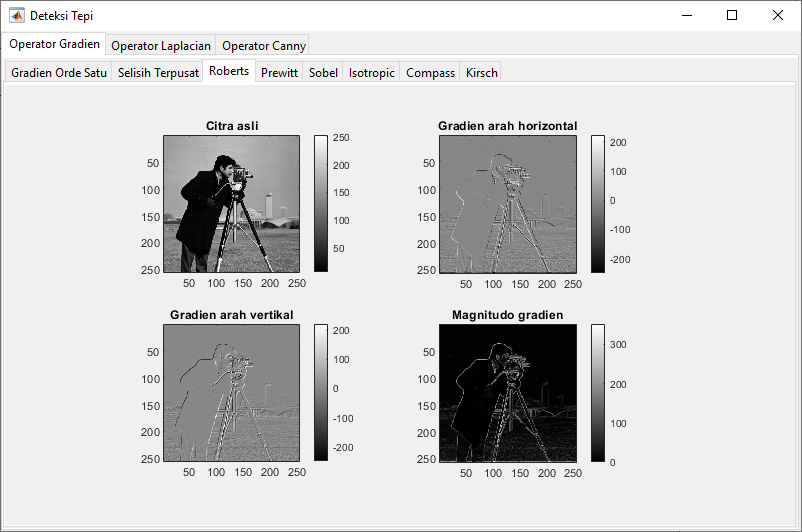
Task: Click the MATLAB icon in title bar
Action: [x=17, y=15]
